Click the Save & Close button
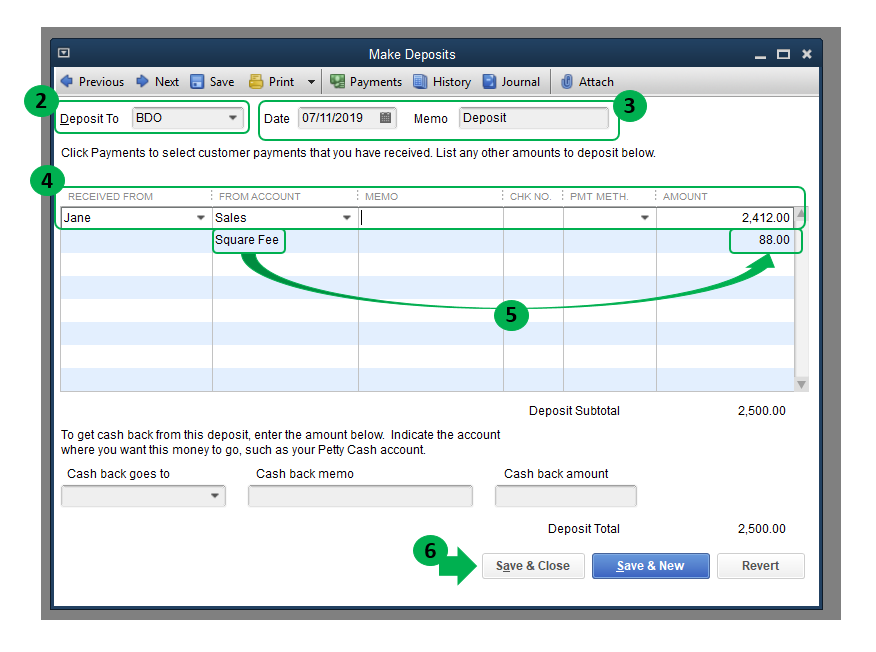Viewport: 876px width, 652px height. [533, 566]
